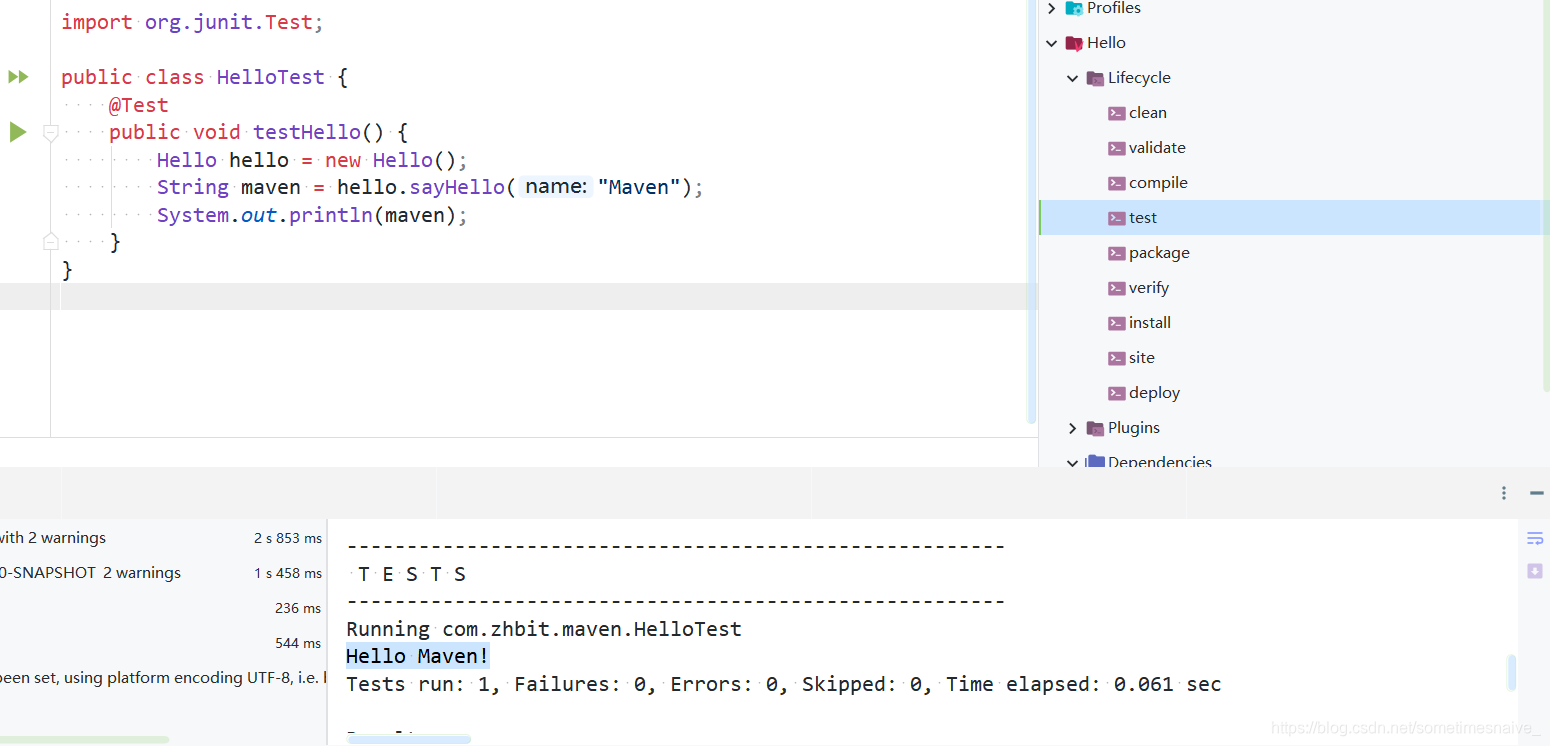Run the testHello method from the gutter

point(18,131)
